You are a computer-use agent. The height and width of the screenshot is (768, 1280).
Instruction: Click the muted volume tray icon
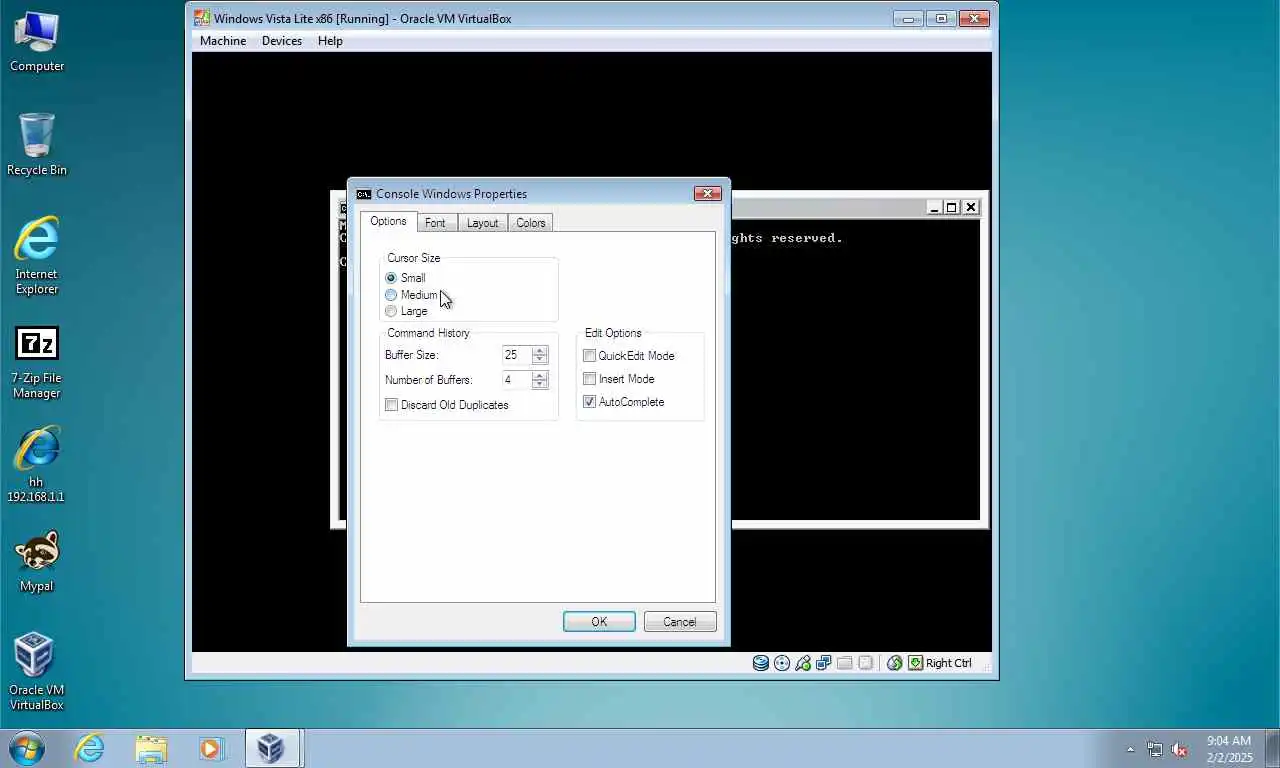point(1179,749)
